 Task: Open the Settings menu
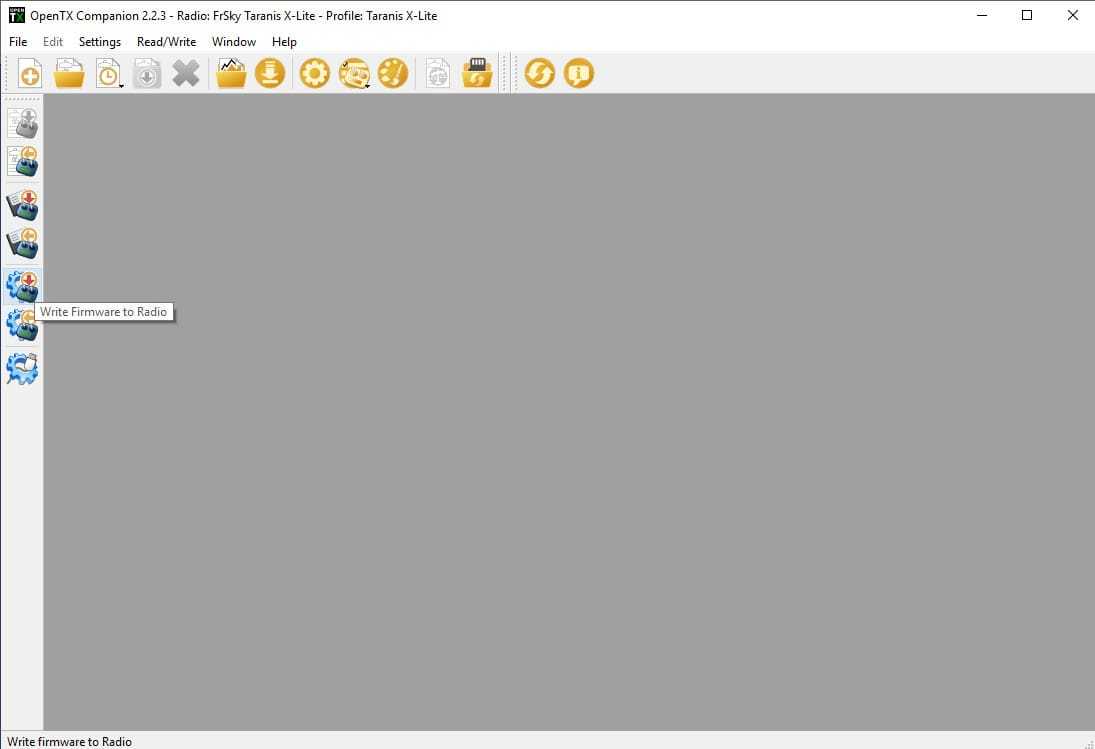pos(100,42)
